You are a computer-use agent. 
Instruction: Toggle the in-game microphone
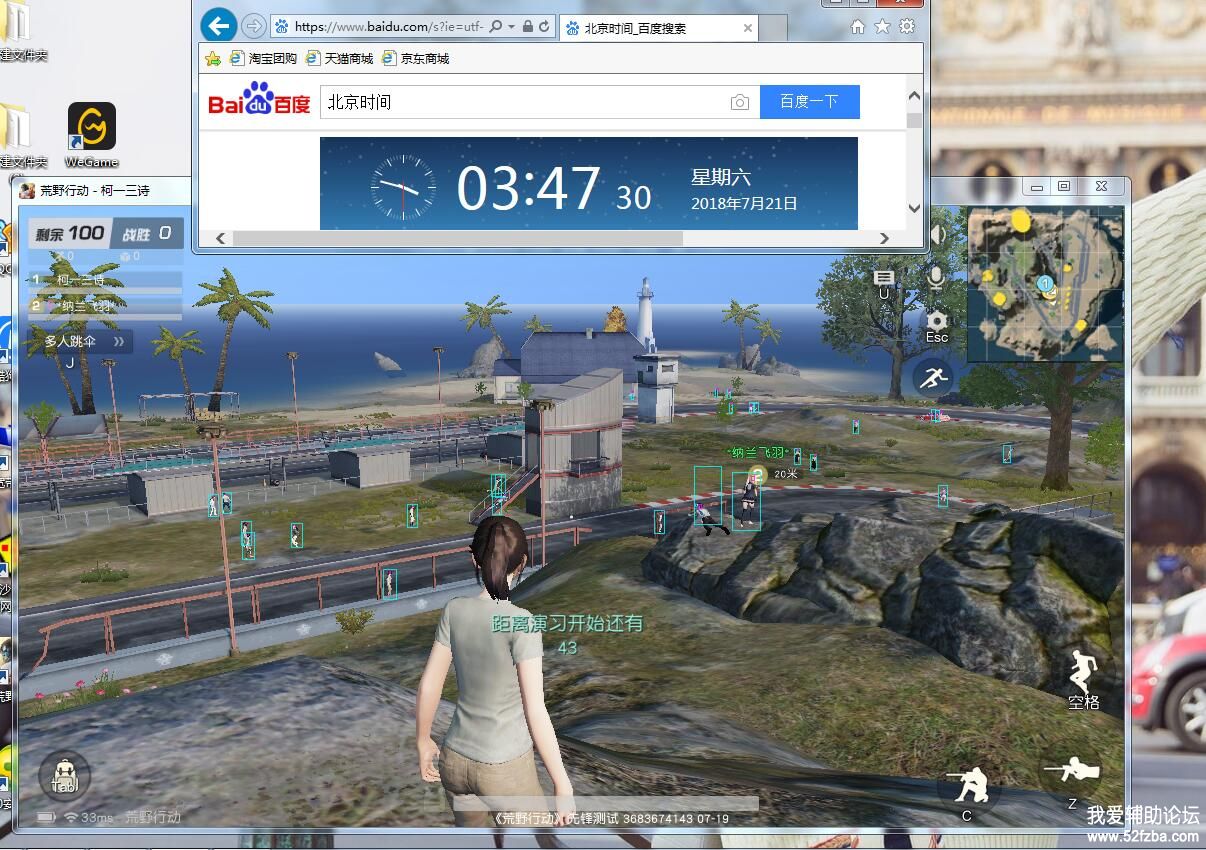click(x=936, y=277)
